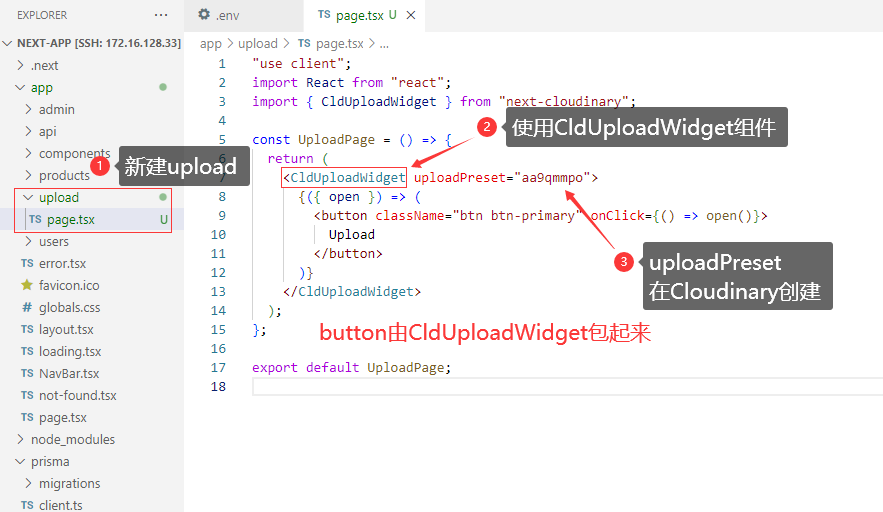Image resolution: width=883 pixels, height=512 pixels.
Task: Expand the .next folder
Action: click(20, 65)
